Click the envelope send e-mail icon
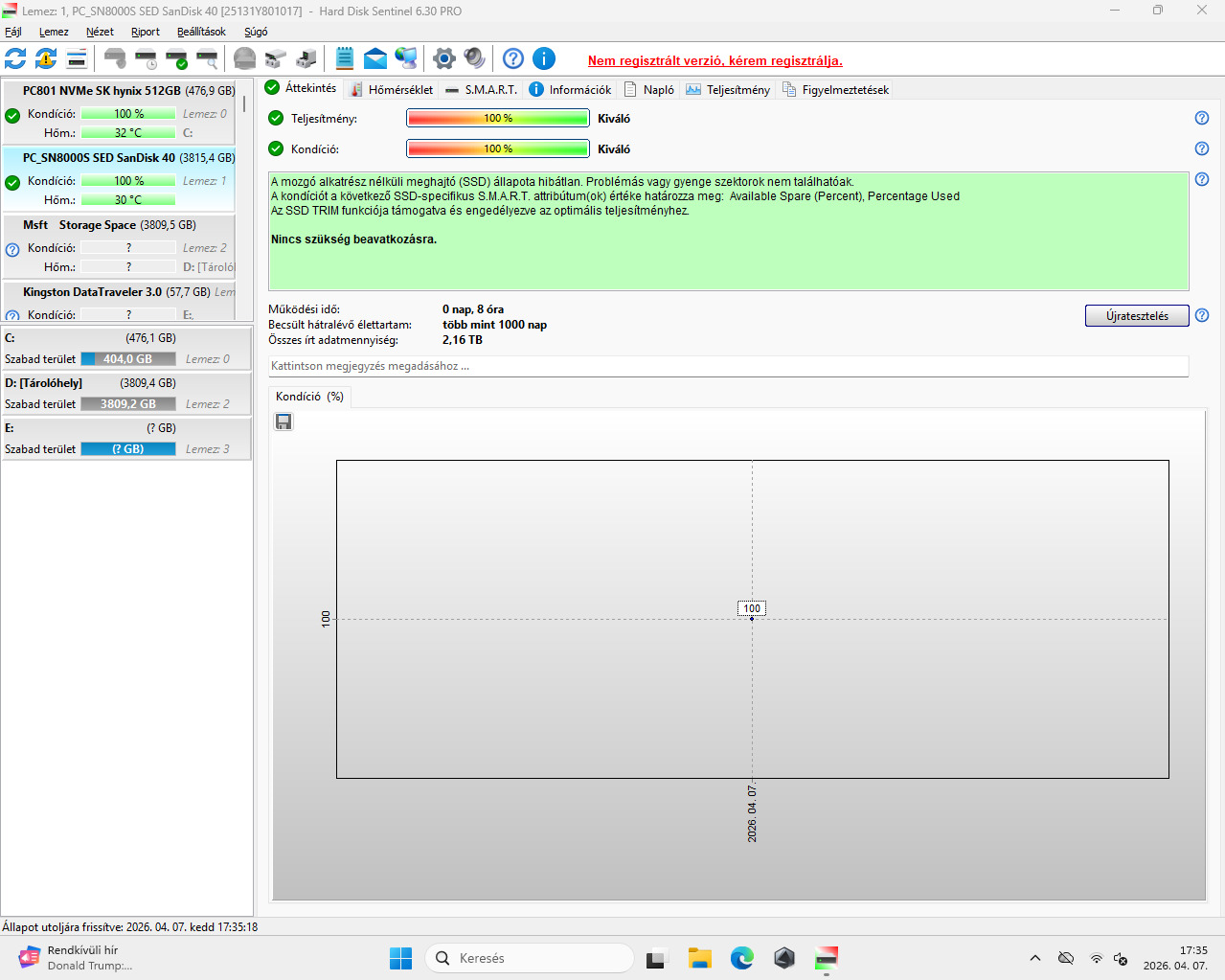The width and height of the screenshot is (1225, 980). [375, 58]
